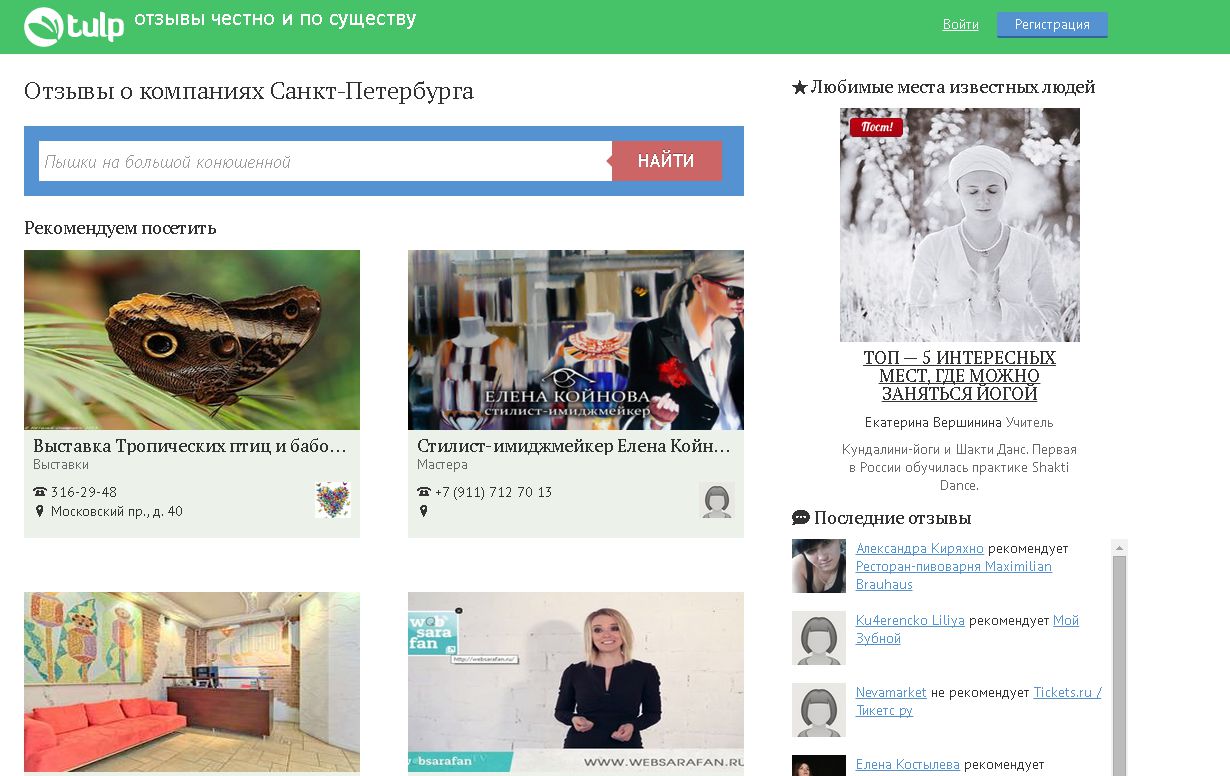Click the phone icon next to +7 (911) 712 70 13
The height and width of the screenshot is (776, 1230).
424,492
